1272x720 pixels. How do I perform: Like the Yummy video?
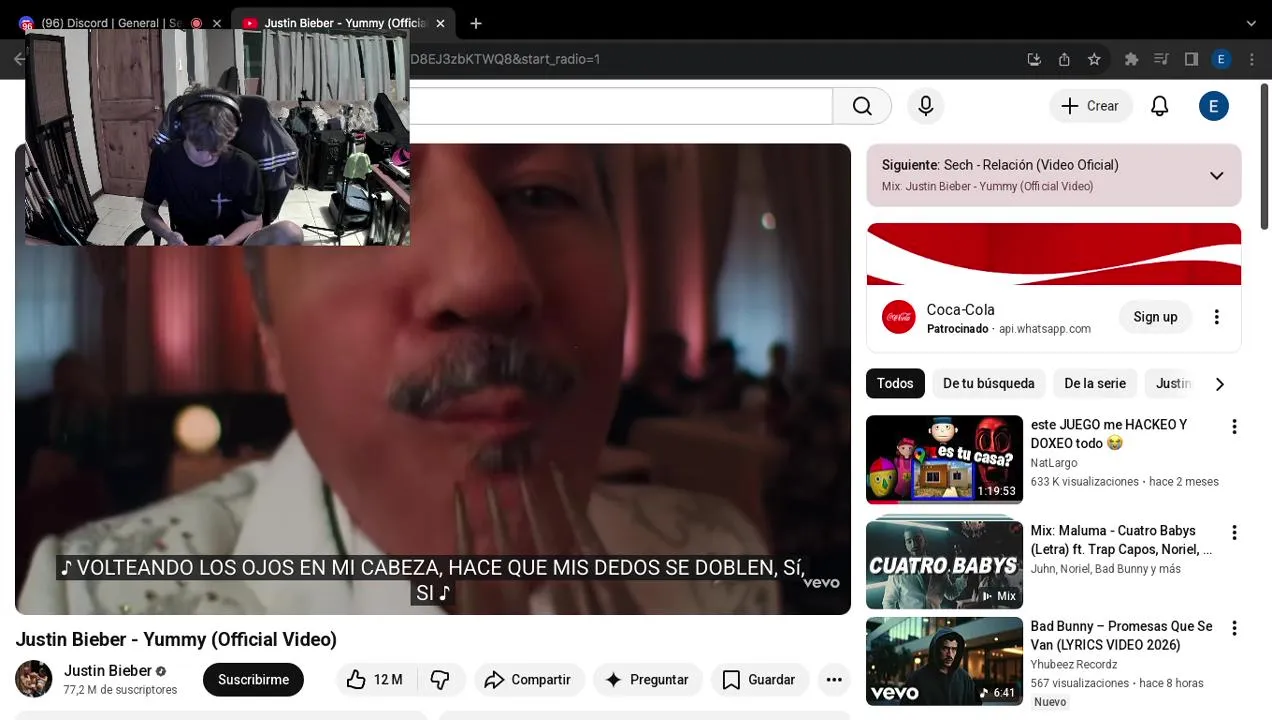375,680
